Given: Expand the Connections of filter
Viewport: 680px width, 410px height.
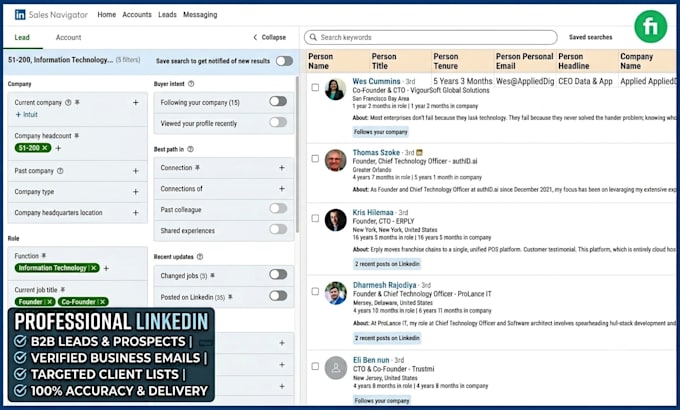Looking at the screenshot, I should coord(282,189).
